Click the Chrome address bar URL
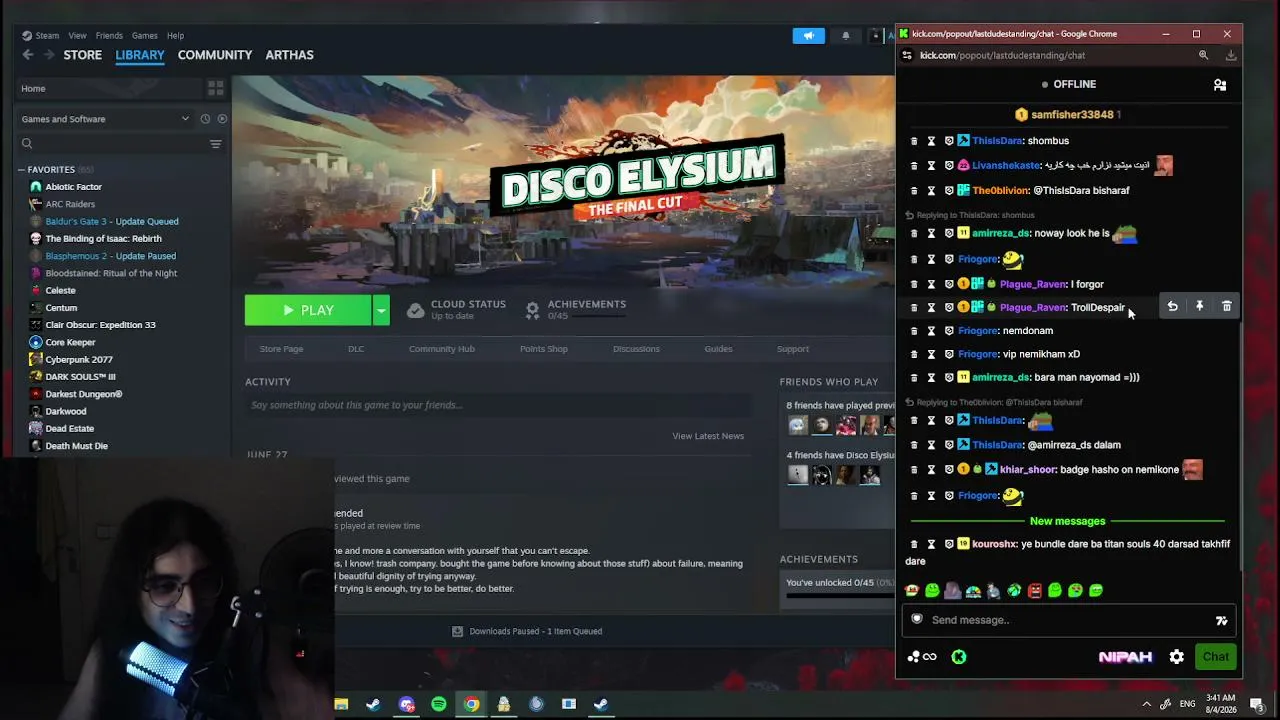The height and width of the screenshot is (720, 1280). click(x=1002, y=56)
